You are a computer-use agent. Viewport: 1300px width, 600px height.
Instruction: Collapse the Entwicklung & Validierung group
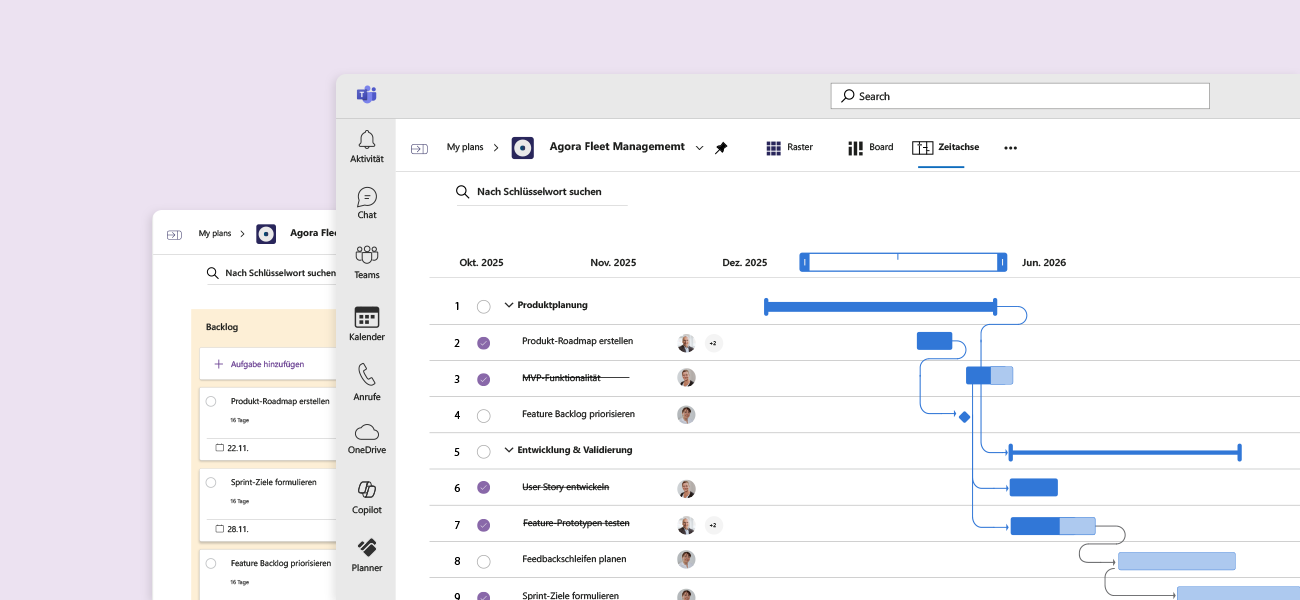[x=509, y=451]
